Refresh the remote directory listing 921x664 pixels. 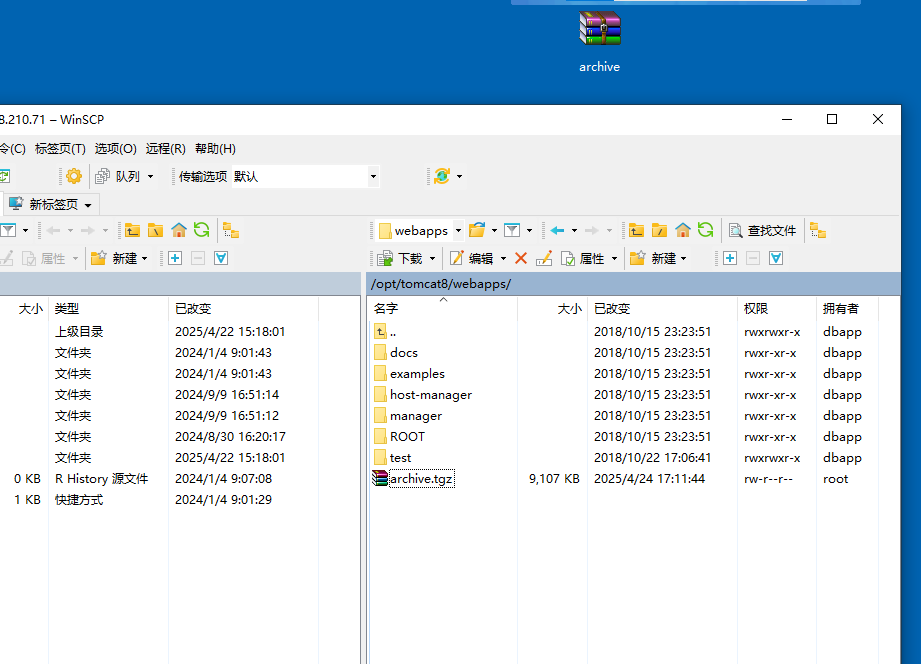point(707,230)
